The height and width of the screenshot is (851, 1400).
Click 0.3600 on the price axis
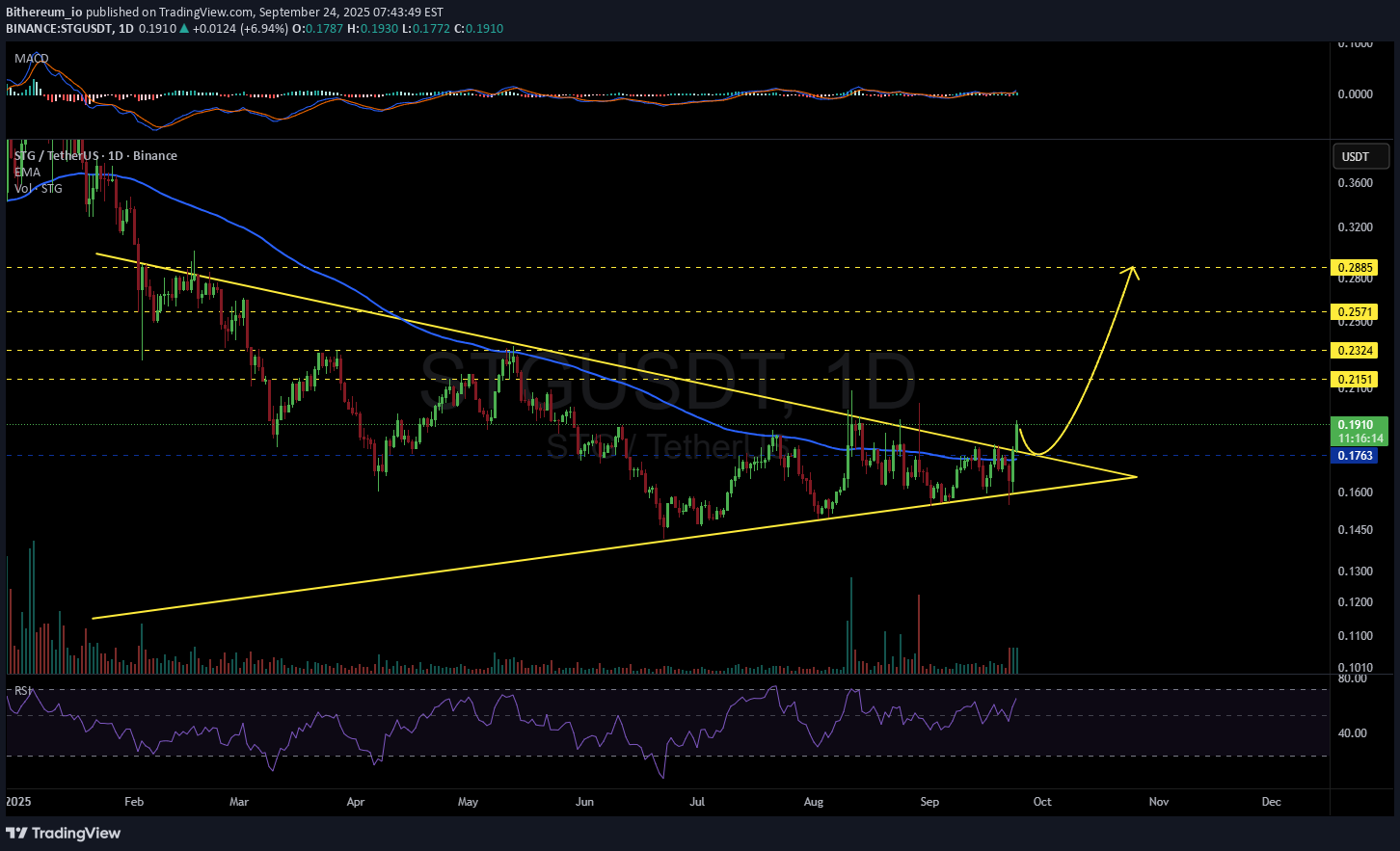[1356, 183]
